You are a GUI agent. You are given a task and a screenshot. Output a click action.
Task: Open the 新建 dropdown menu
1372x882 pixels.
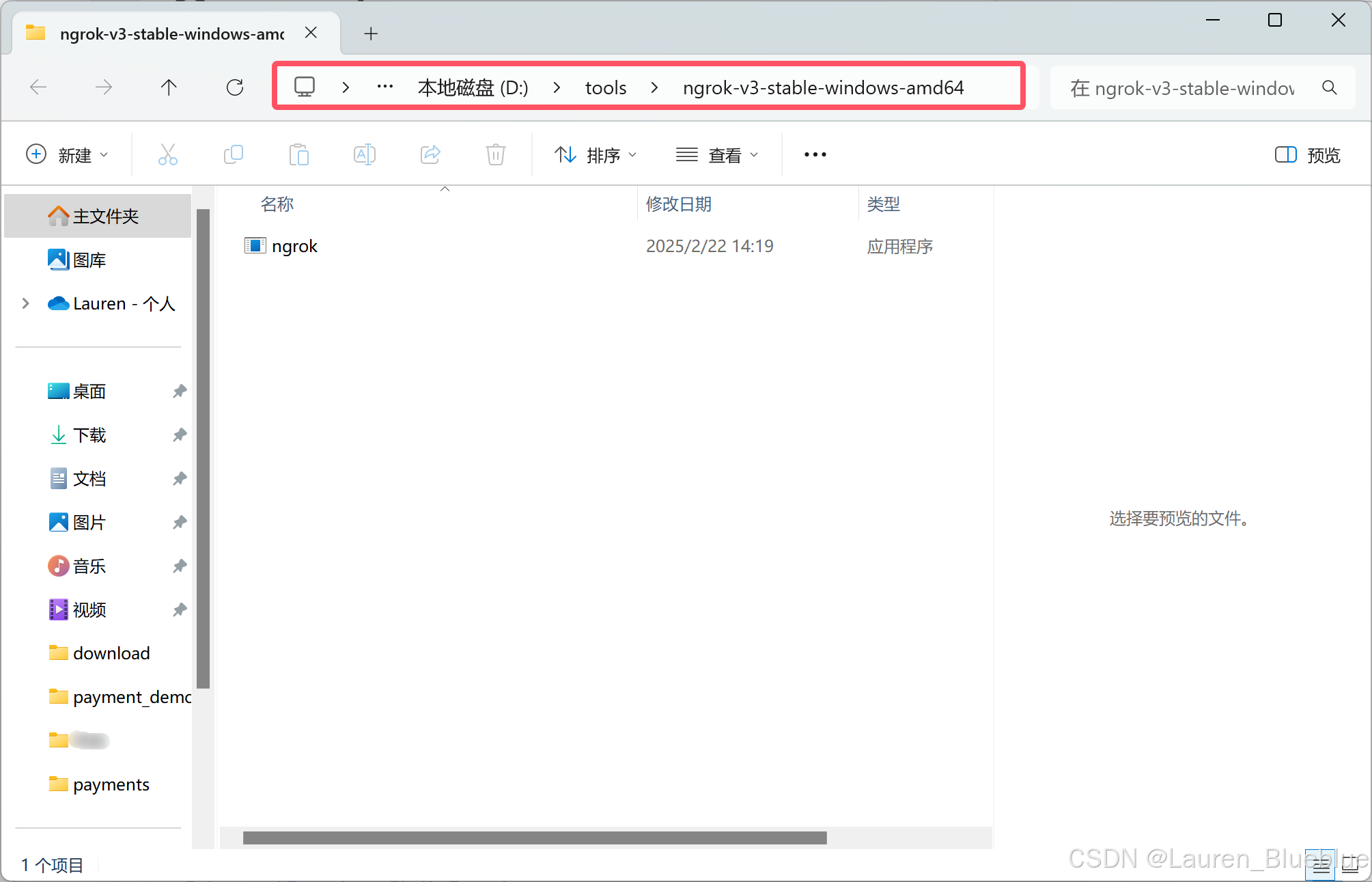coord(67,155)
